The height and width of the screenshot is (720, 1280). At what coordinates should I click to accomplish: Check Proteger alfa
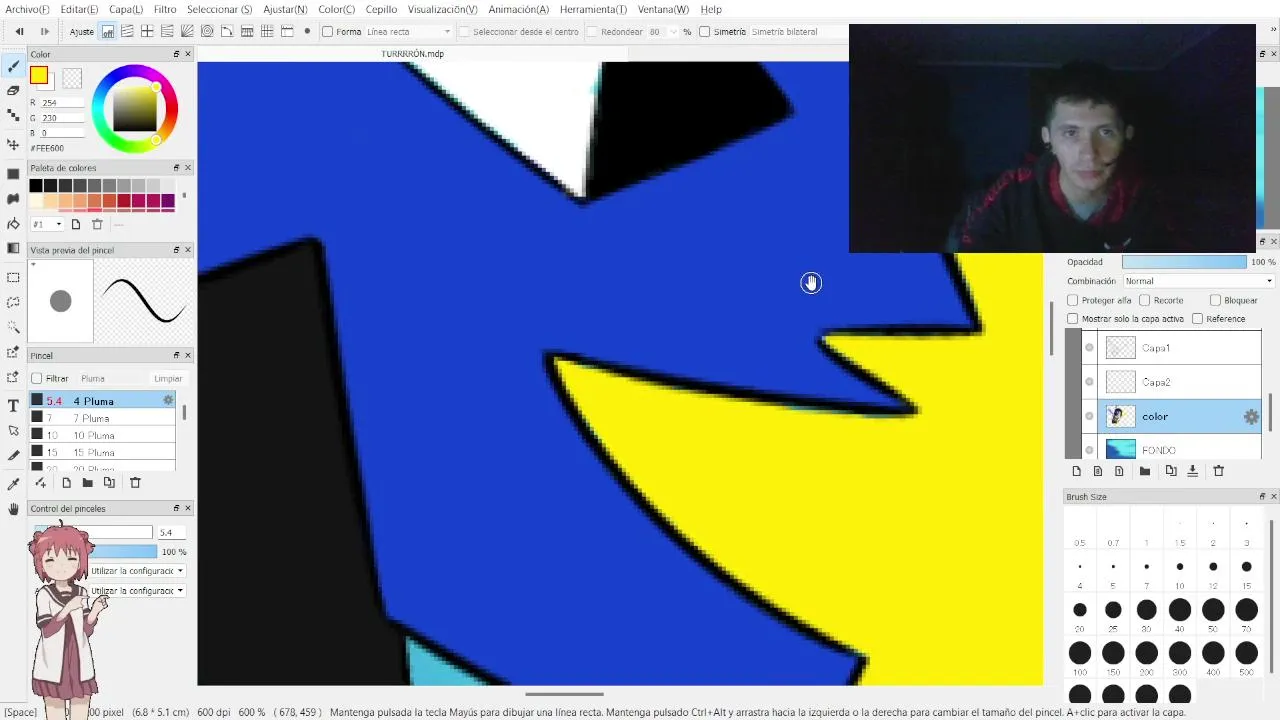pos(1073,300)
